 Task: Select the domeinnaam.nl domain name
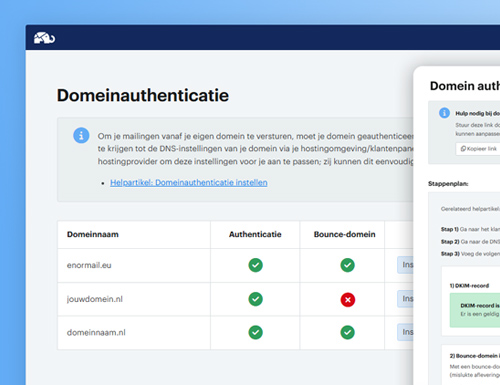click(x=96, y=332)
